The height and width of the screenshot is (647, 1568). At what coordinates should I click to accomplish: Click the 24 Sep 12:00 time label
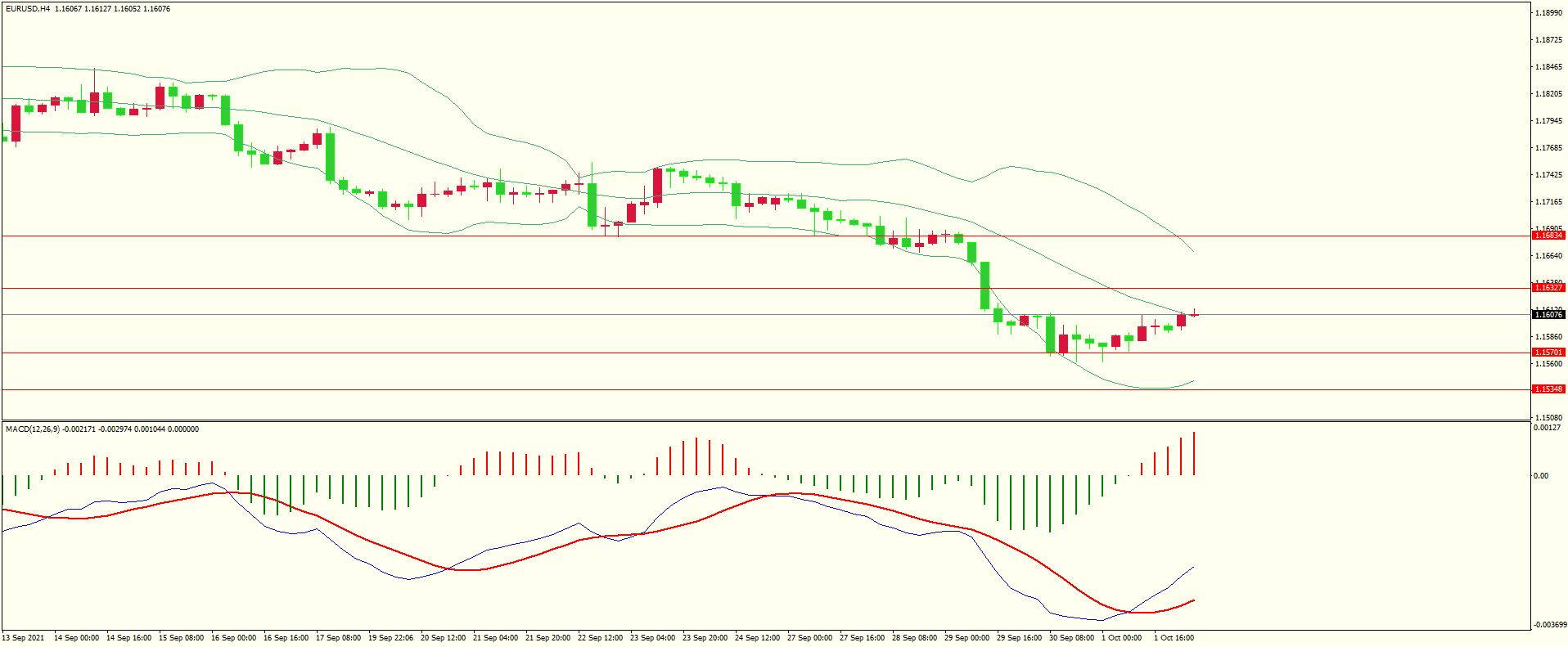pos(758,638)
